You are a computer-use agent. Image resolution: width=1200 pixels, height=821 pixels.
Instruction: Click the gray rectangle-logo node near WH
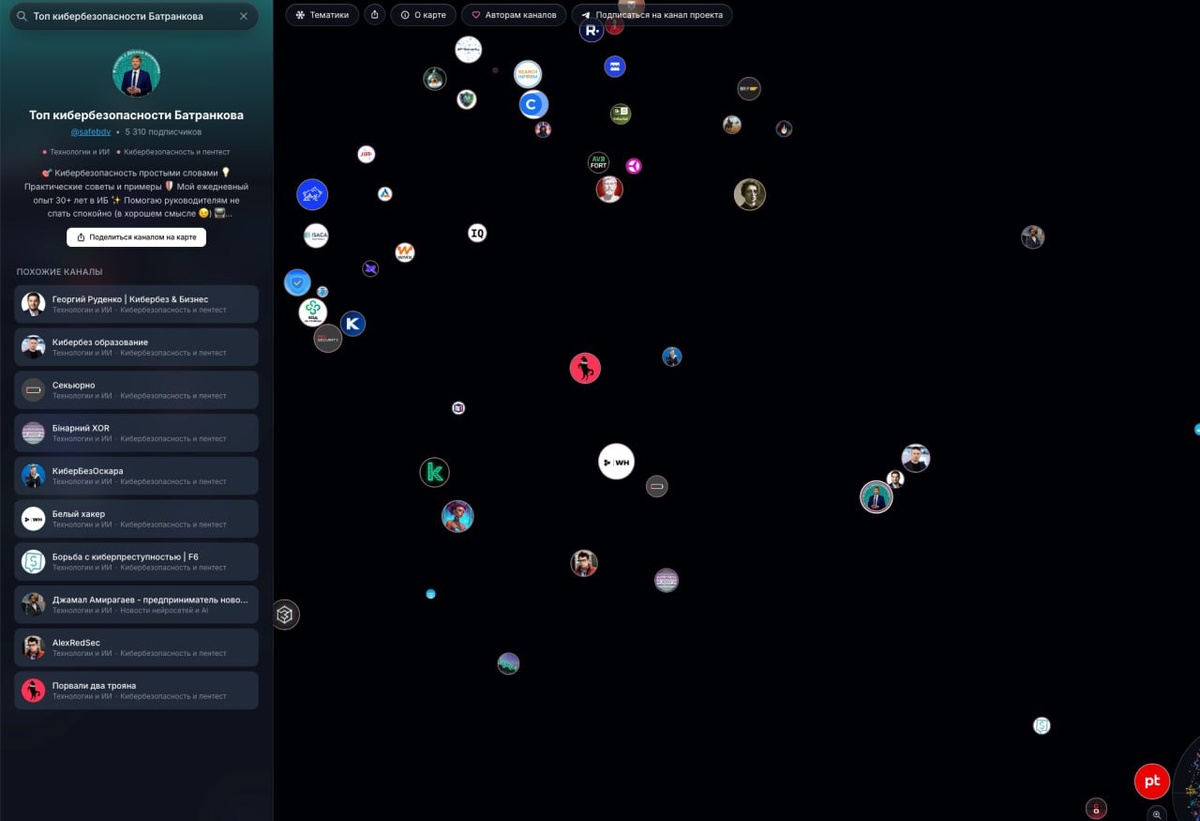pyautogui.click(x=656, y=486)
